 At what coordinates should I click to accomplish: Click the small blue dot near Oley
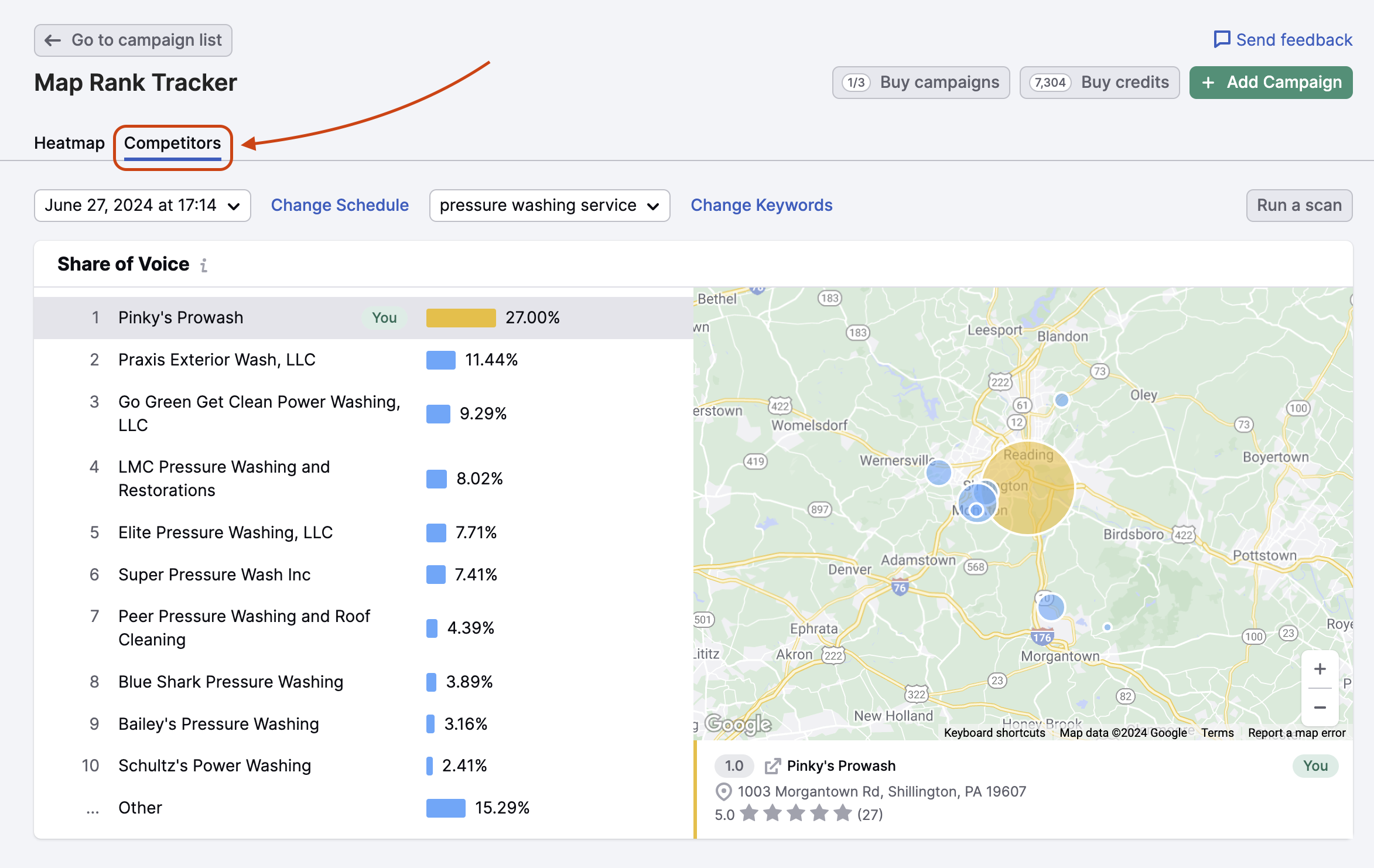(x=1062, y=400)
